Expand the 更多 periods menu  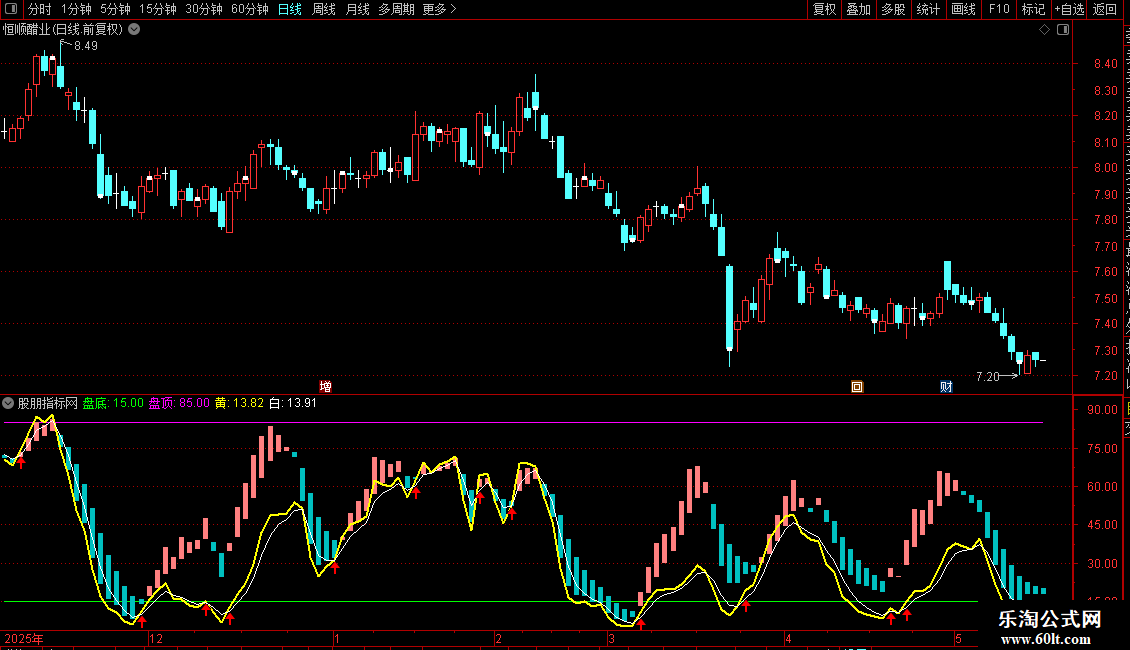click(440, 9)
